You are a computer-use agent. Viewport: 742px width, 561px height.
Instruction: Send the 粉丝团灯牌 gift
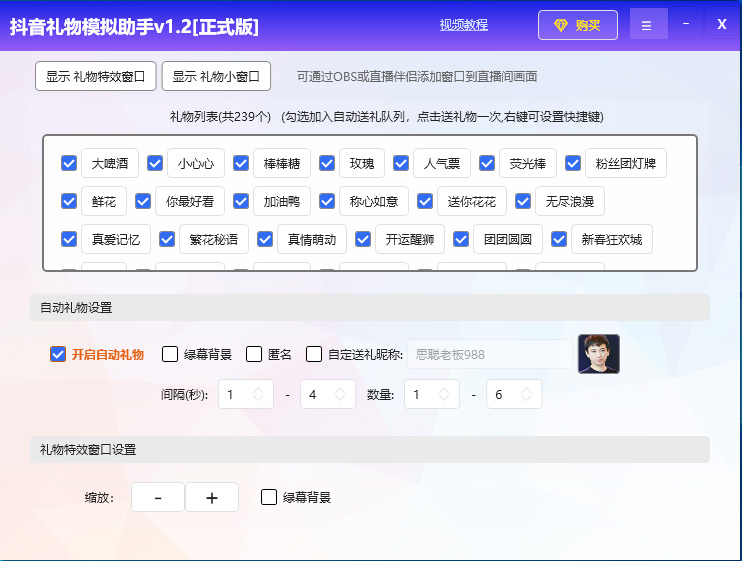tap(626, 163)
